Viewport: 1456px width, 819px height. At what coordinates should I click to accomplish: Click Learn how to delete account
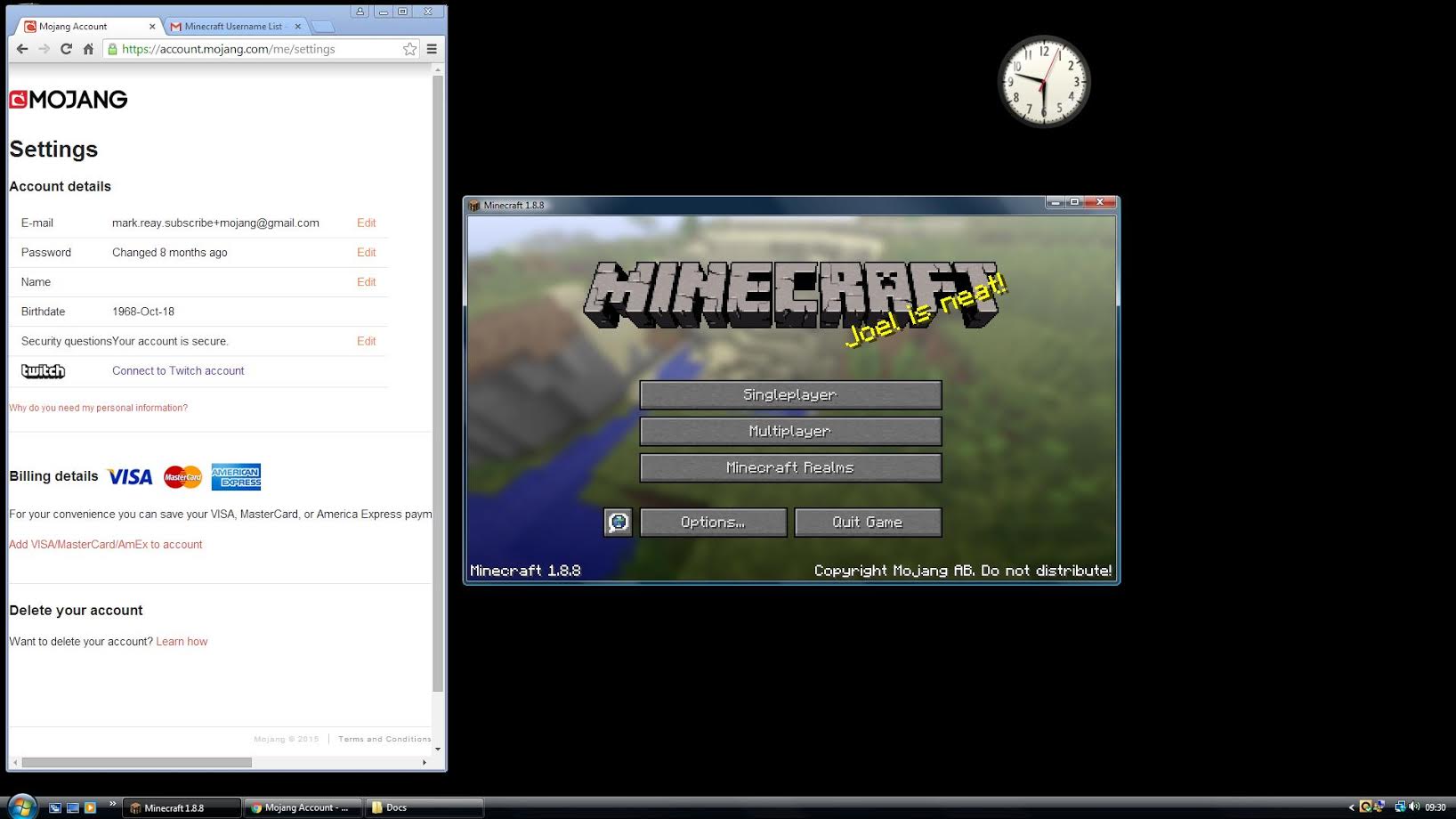click(182, 641)
